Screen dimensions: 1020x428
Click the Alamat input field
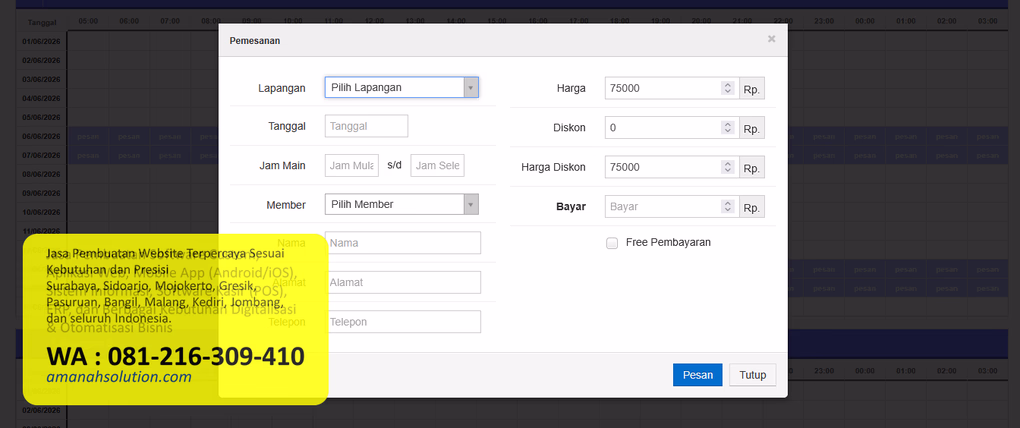pos(403,282)
